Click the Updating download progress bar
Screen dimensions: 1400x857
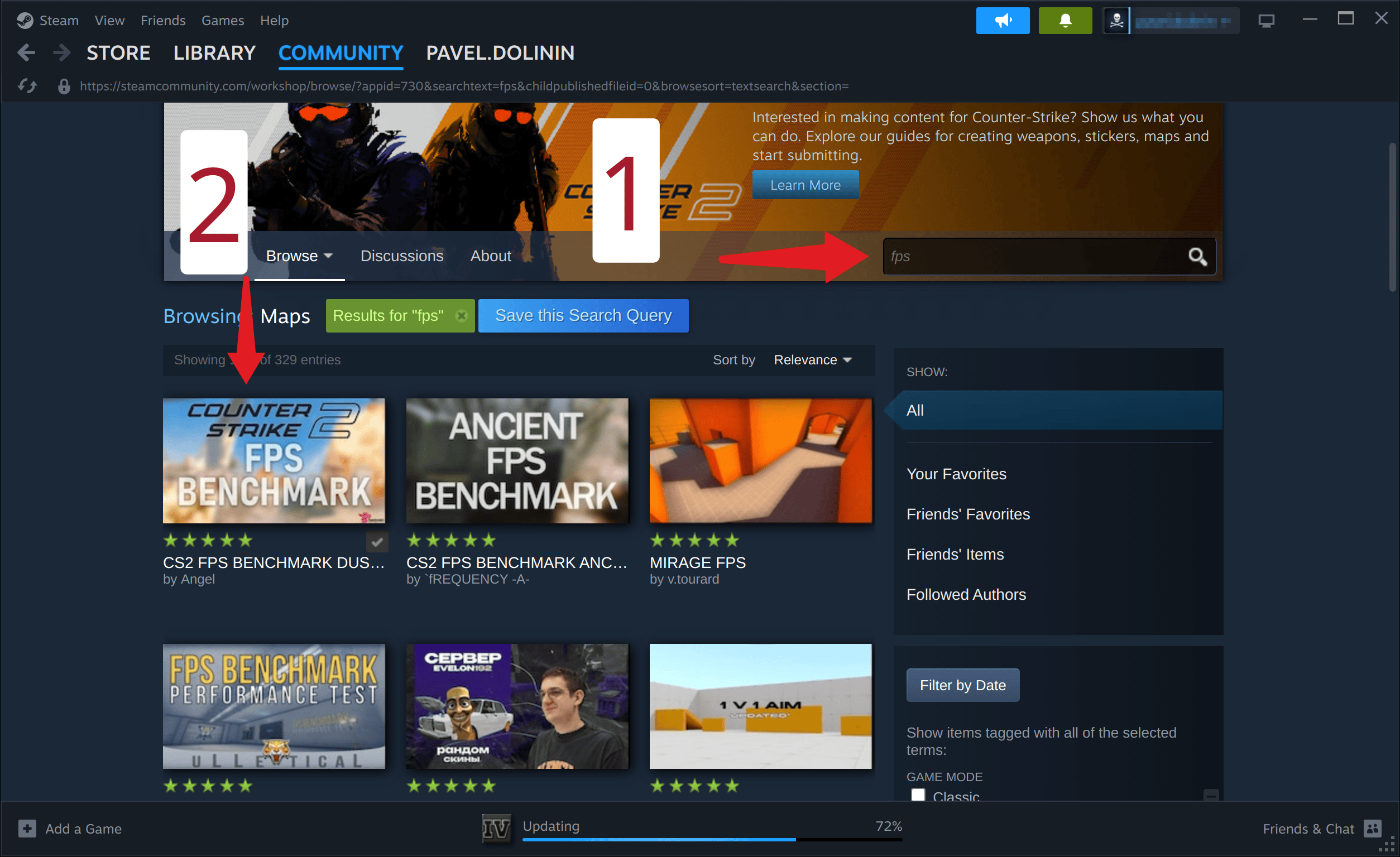[x=712, y=839]
